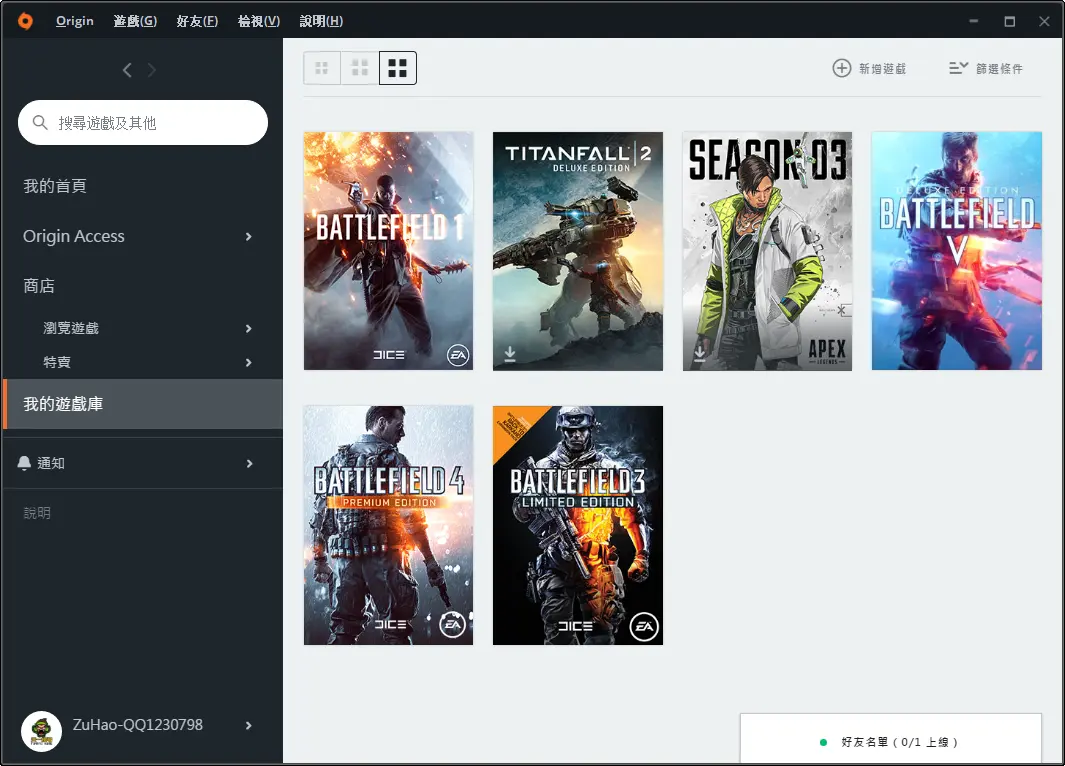Expand 通知 notifications arrow
Image resolution: width=1065 pixels, height=766 pixels.
[249, 463]
